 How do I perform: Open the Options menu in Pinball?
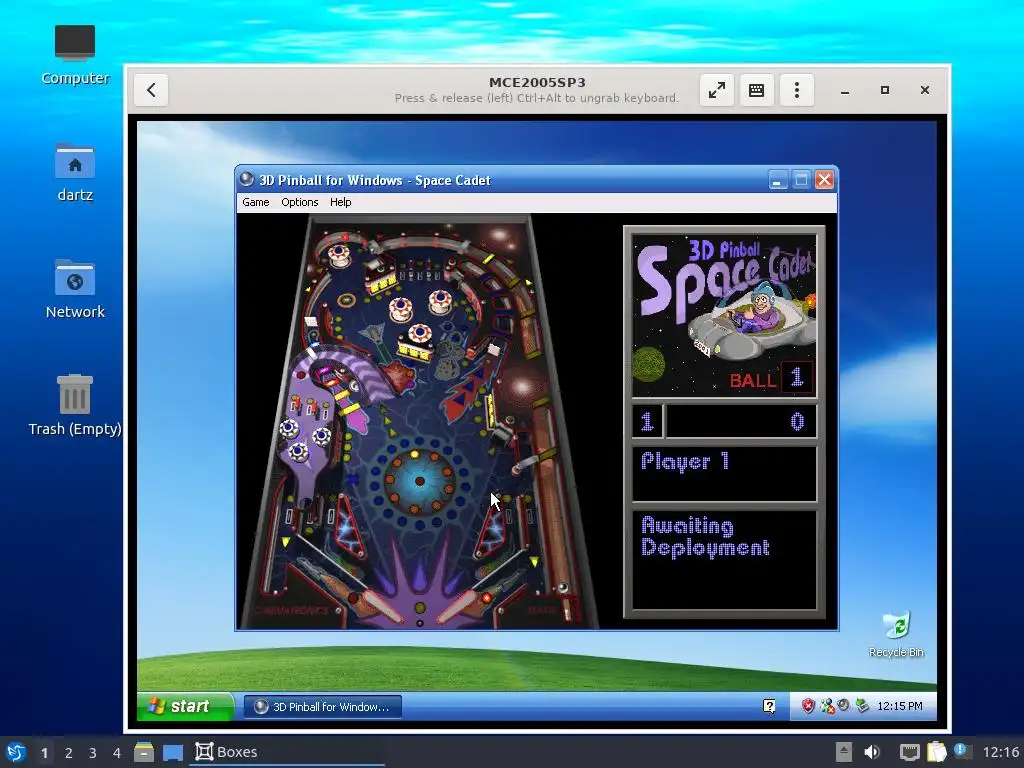tap(300, 202)
